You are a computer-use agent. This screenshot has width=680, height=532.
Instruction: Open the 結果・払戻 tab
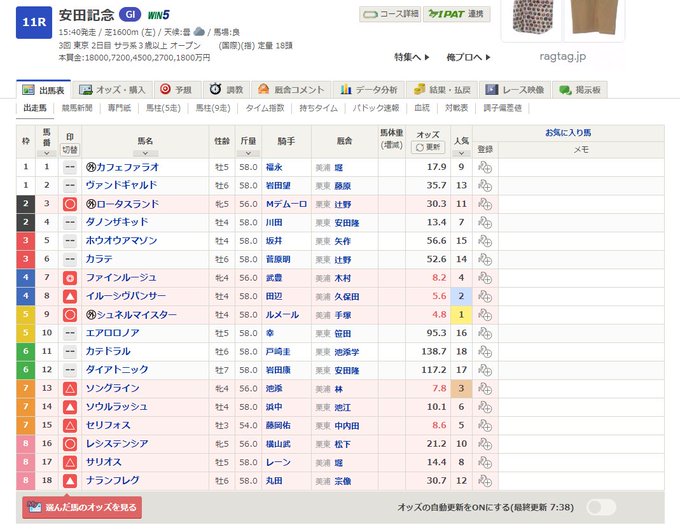442,90
